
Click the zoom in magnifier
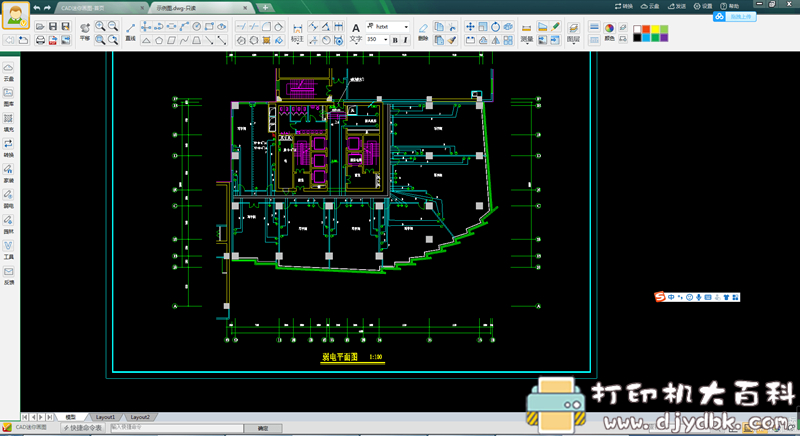point(101,27)
